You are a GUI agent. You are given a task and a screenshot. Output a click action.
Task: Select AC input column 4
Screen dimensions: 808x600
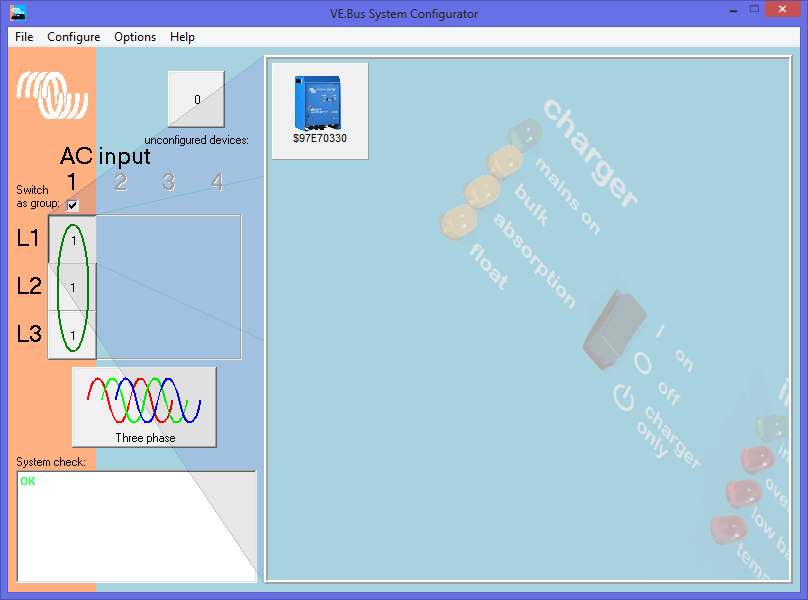pyautogui.click(x=217, y=182)
